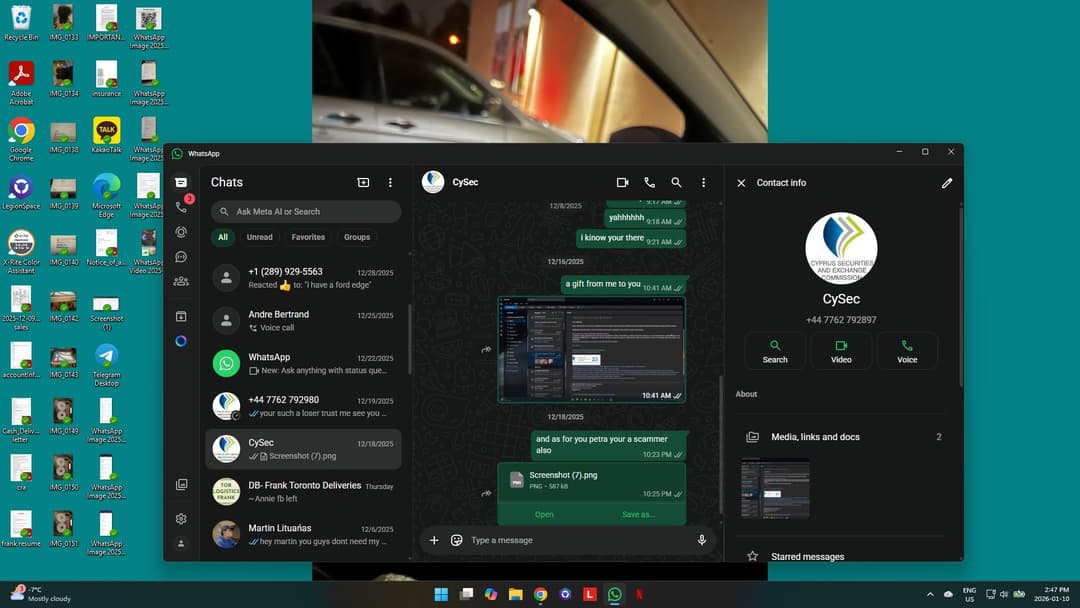Open Meta AI ring icon in sidebar
The width and height of the screenshot is (1080, 608).
[x=181, y=342]
